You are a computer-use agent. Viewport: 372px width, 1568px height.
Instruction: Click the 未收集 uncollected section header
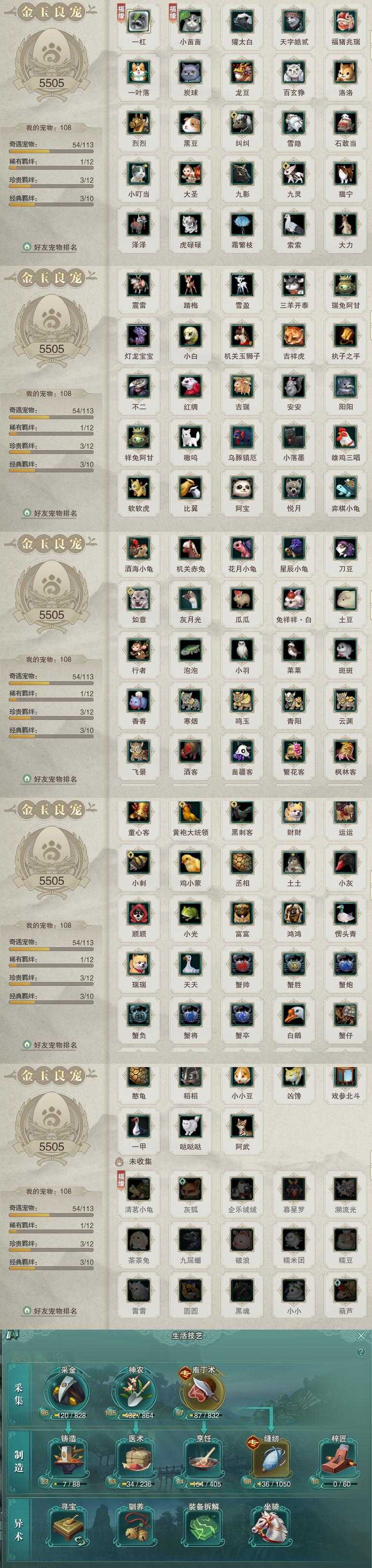point(140,1161)
